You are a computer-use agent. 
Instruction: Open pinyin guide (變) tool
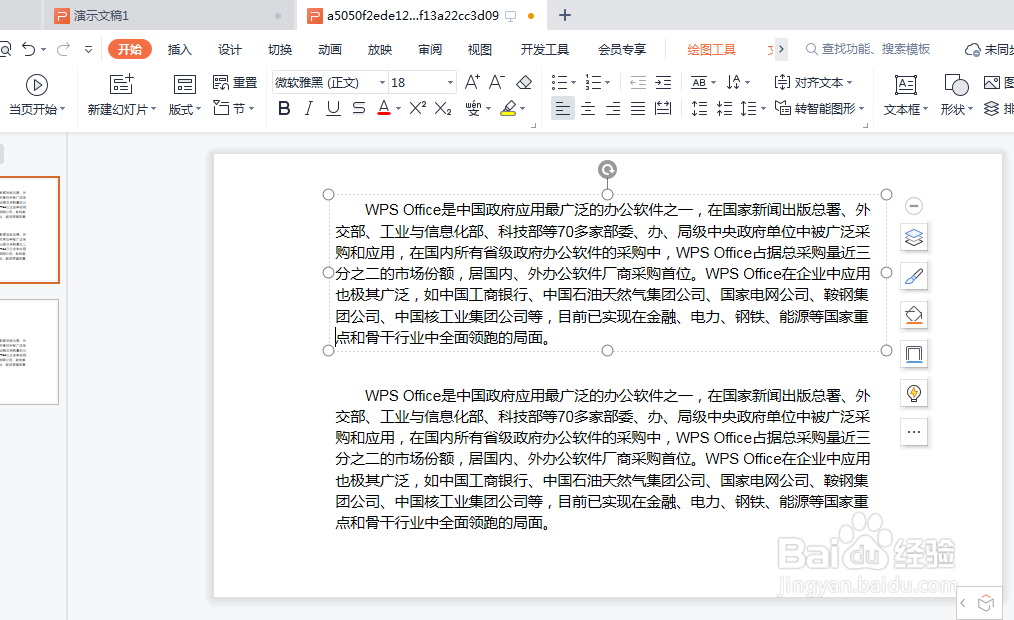[x=473, y=108]
